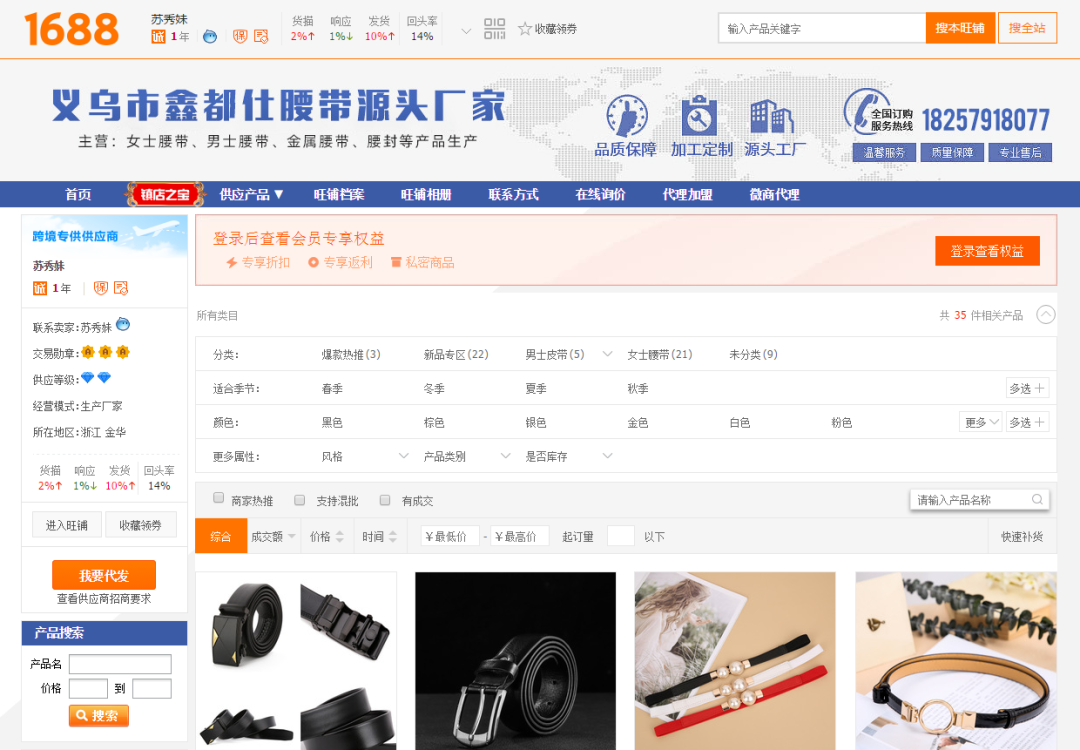1080x750 pixels.
Task: Click the 品质保障 quality assurance icon
Action: tap(626, 116)
